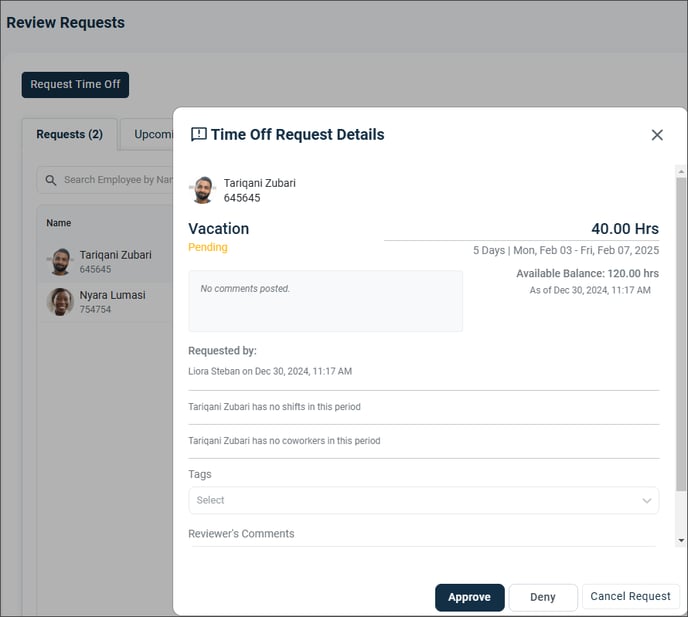Deny the time off request

pos(543,597)
